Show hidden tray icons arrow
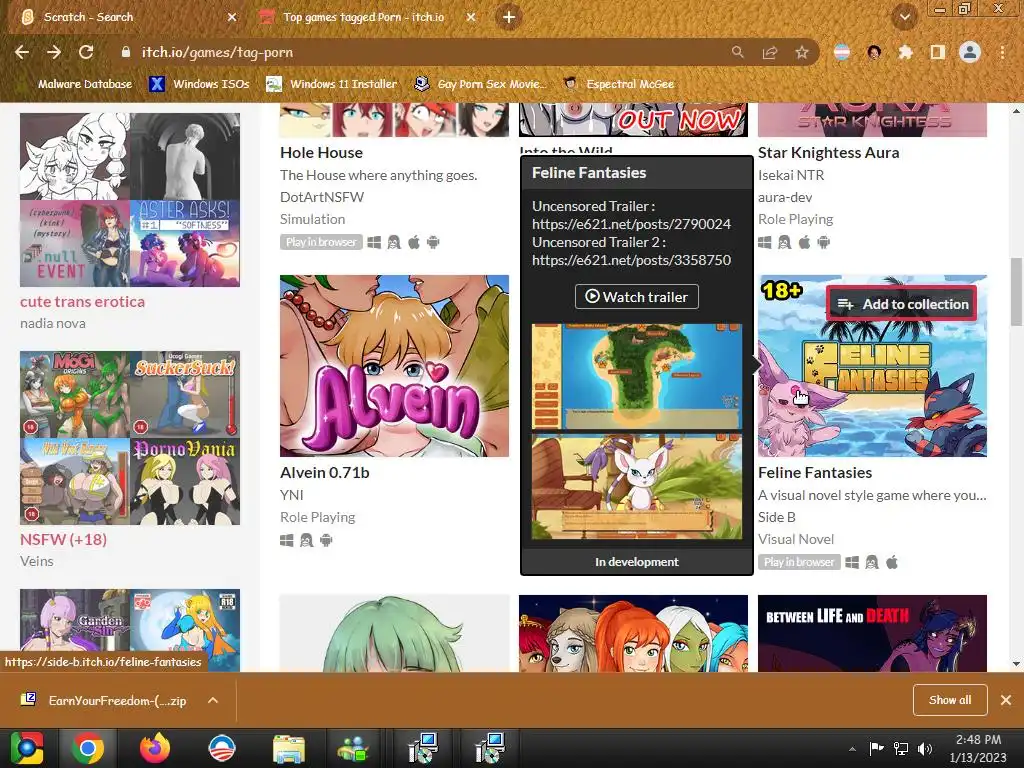 [x=852, y=748]
